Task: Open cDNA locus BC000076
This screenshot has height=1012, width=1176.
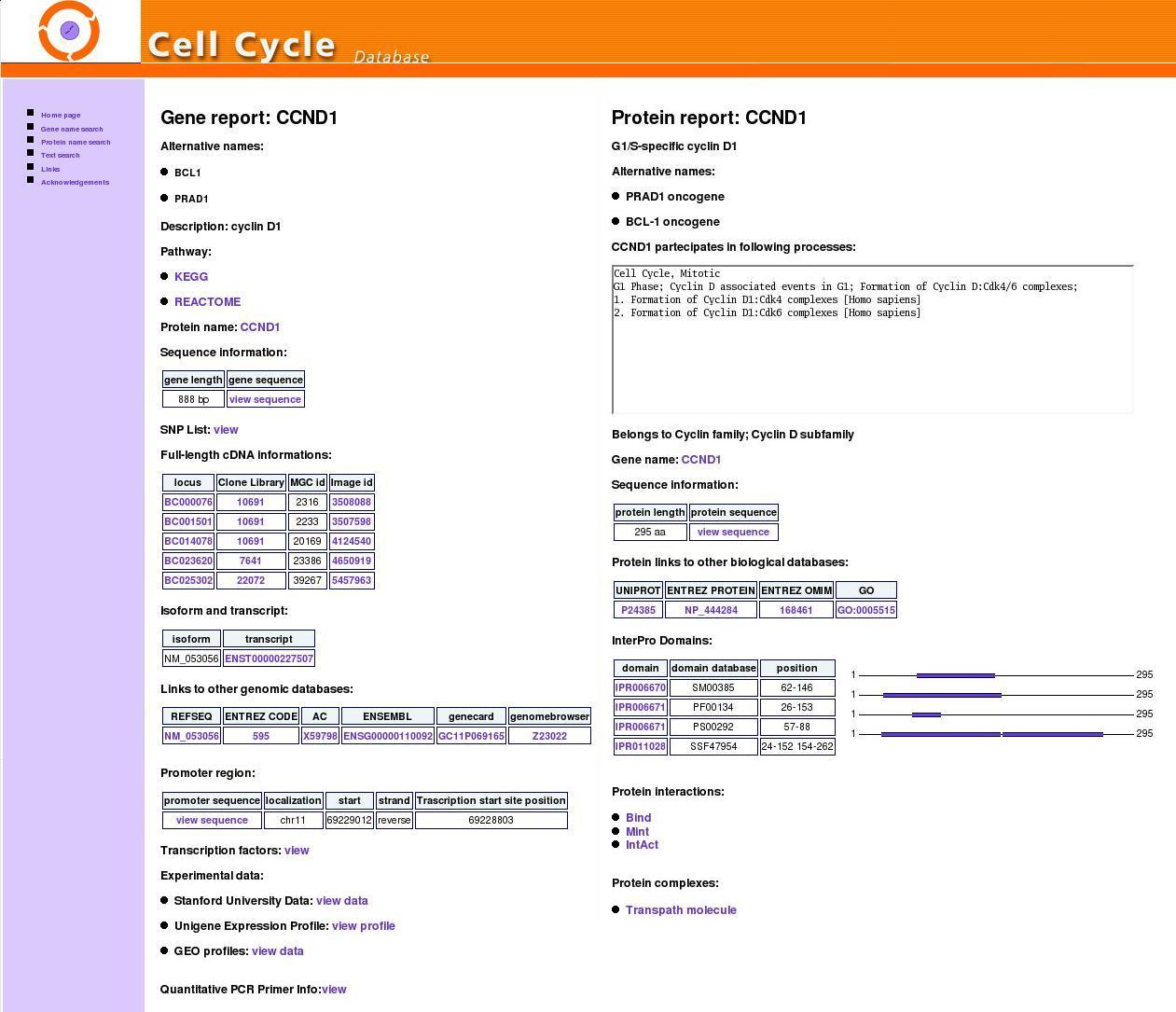Action: point(188,502)
